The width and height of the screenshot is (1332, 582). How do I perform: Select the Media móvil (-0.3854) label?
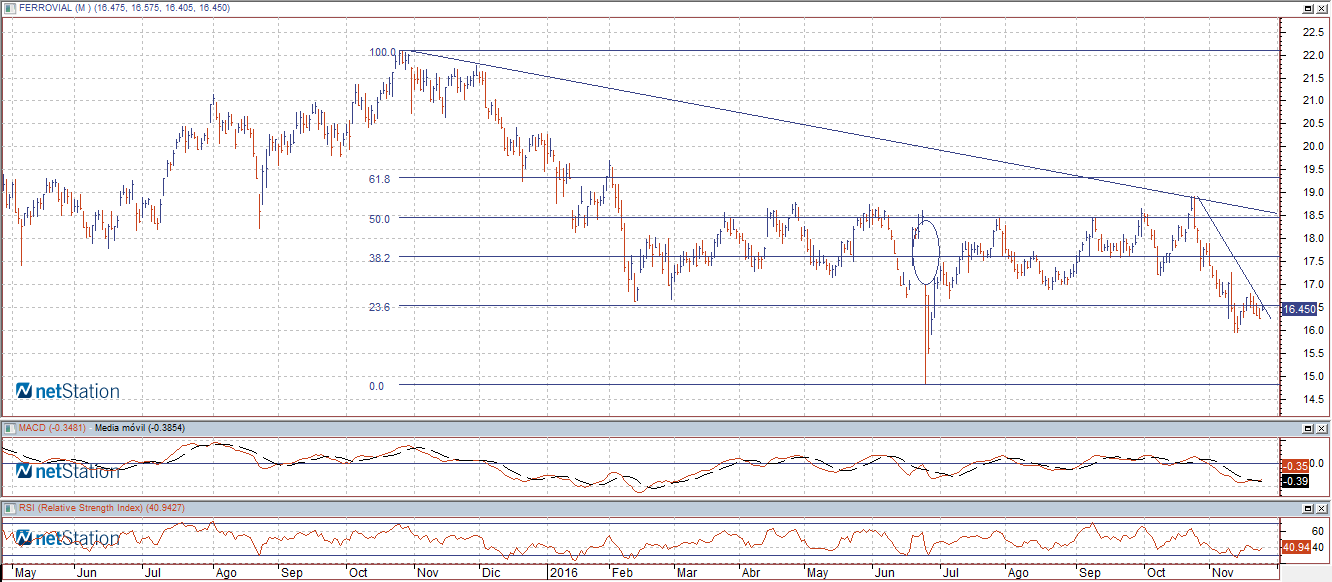pyautogui.click(x=139, y=428)
